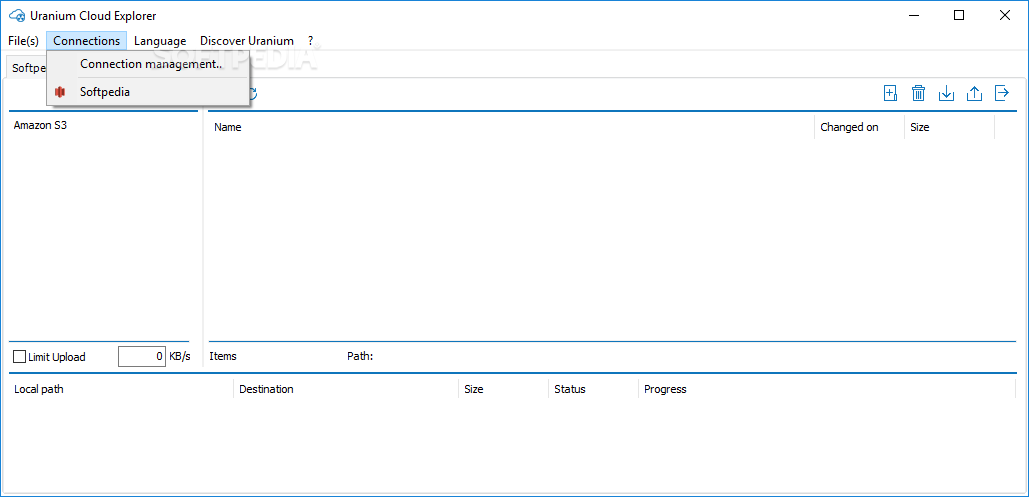Maximize the Uranium Cloud Explorer window
The width and height of the screenshot is (1029, 497).
click(959, 16)
